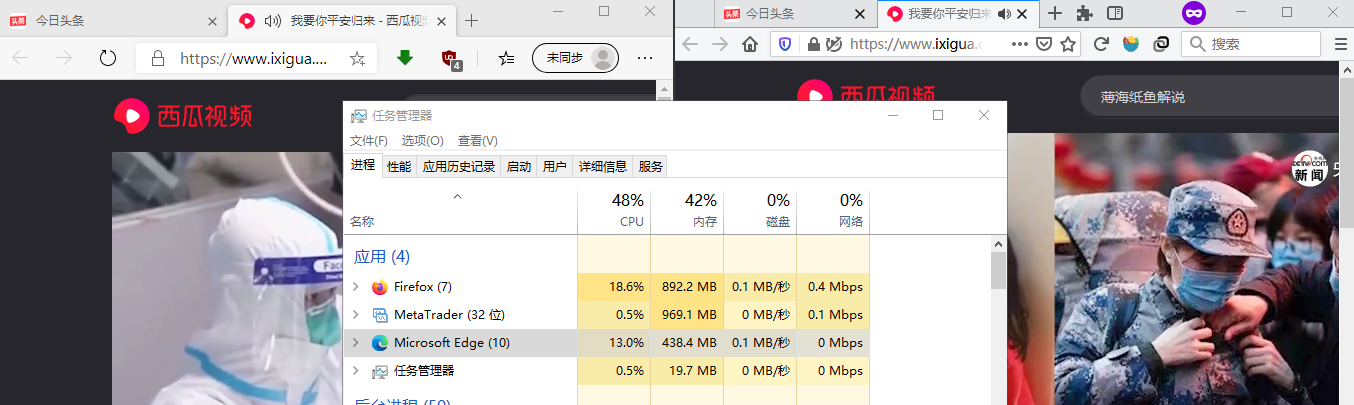
Task: Switch to the 性能 tab
Action: click(x=399, y=167)
